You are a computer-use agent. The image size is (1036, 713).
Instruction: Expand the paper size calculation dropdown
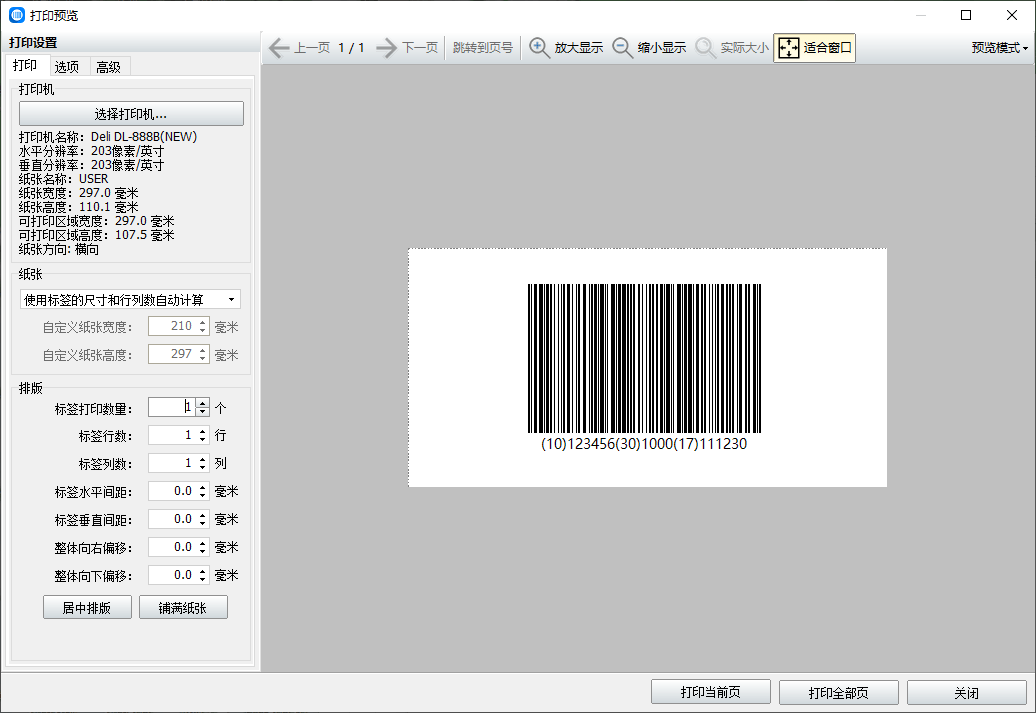pyautogui.click(x=131, y=300)
